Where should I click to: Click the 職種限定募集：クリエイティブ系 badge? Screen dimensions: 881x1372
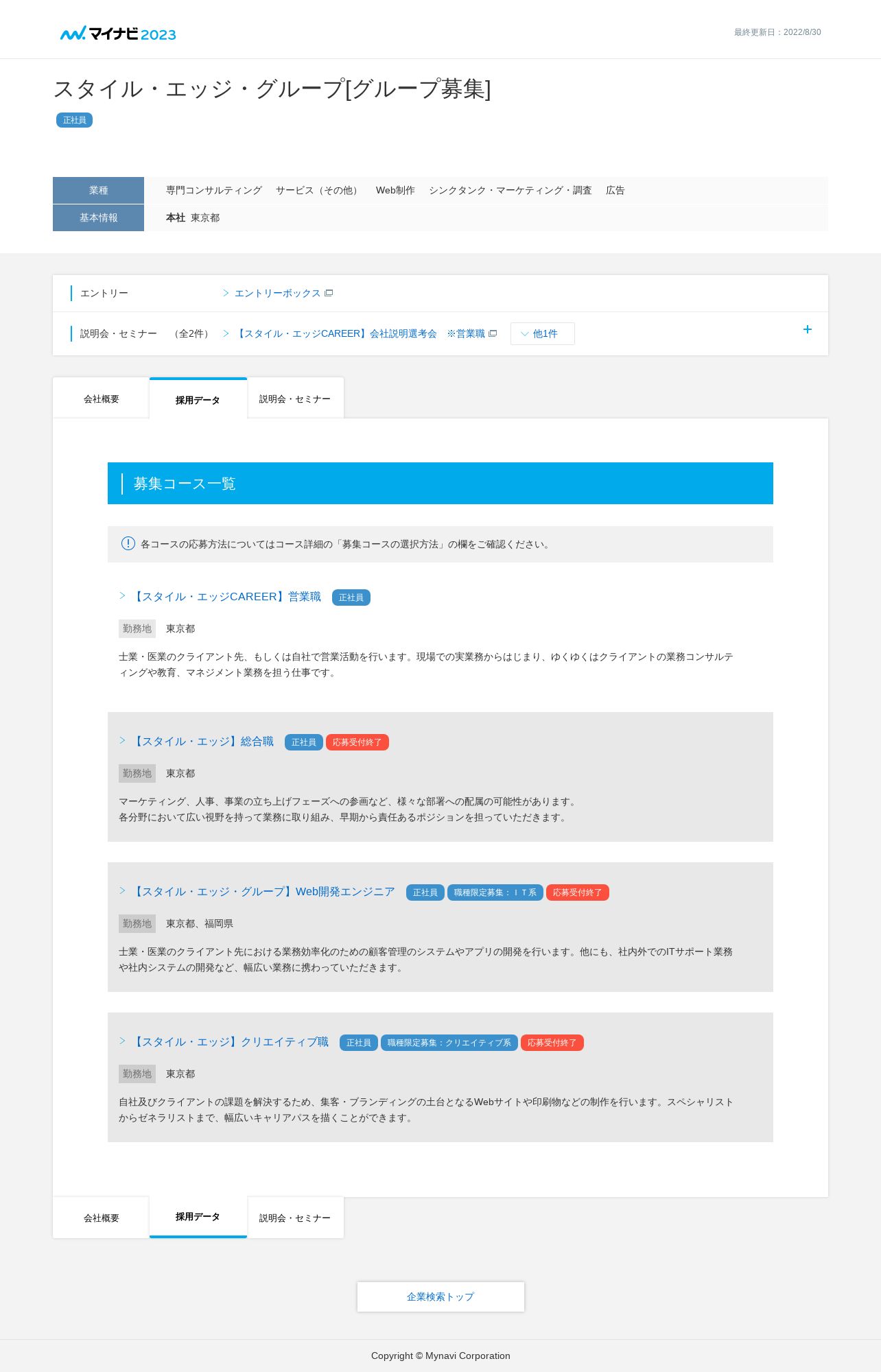[x=449, y=1043]
